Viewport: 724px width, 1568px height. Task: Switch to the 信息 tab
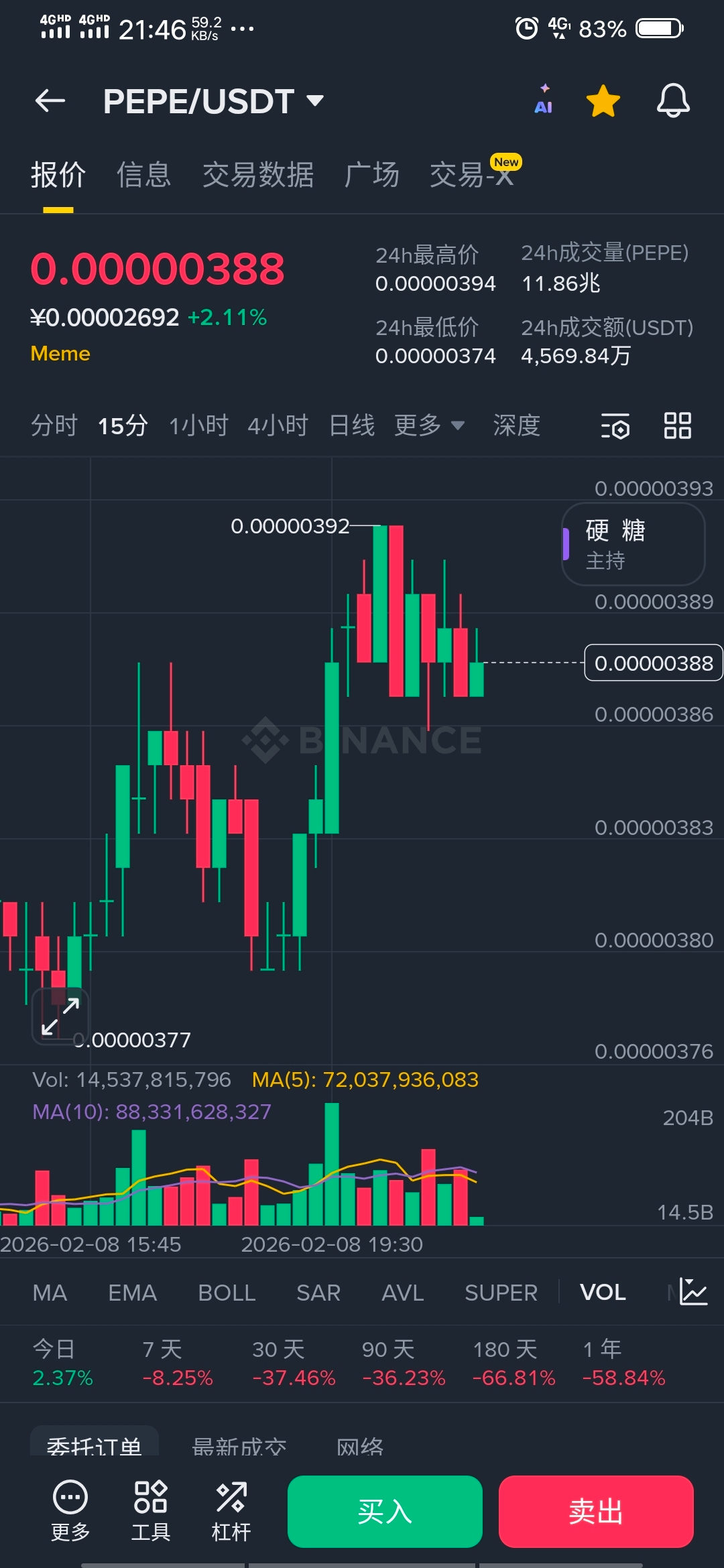pyautogui.click(x=144, y=176)
